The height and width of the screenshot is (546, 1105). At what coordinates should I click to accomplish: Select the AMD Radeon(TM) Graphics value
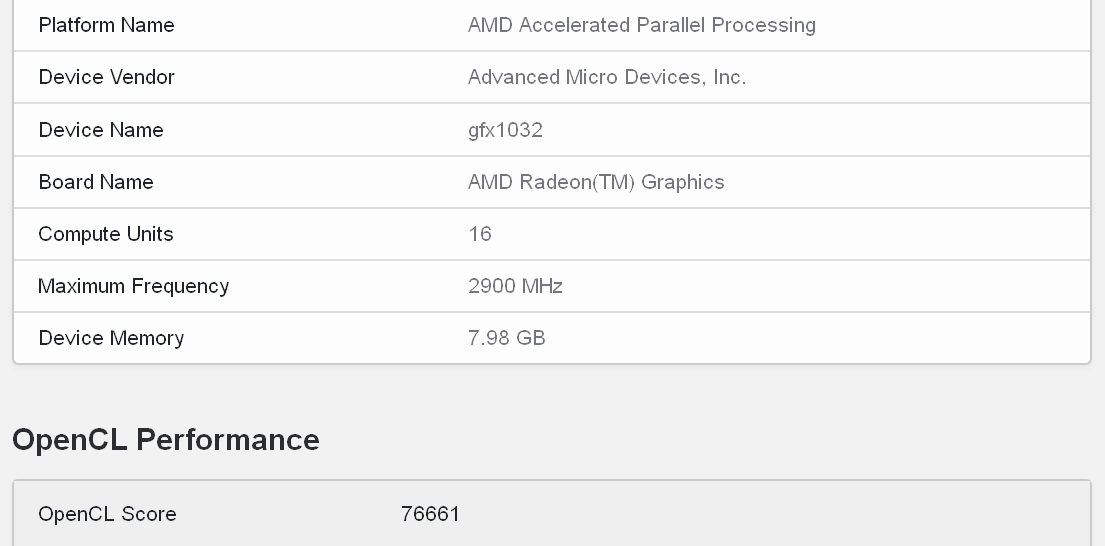pyautogui.click(x=595, y=182)
